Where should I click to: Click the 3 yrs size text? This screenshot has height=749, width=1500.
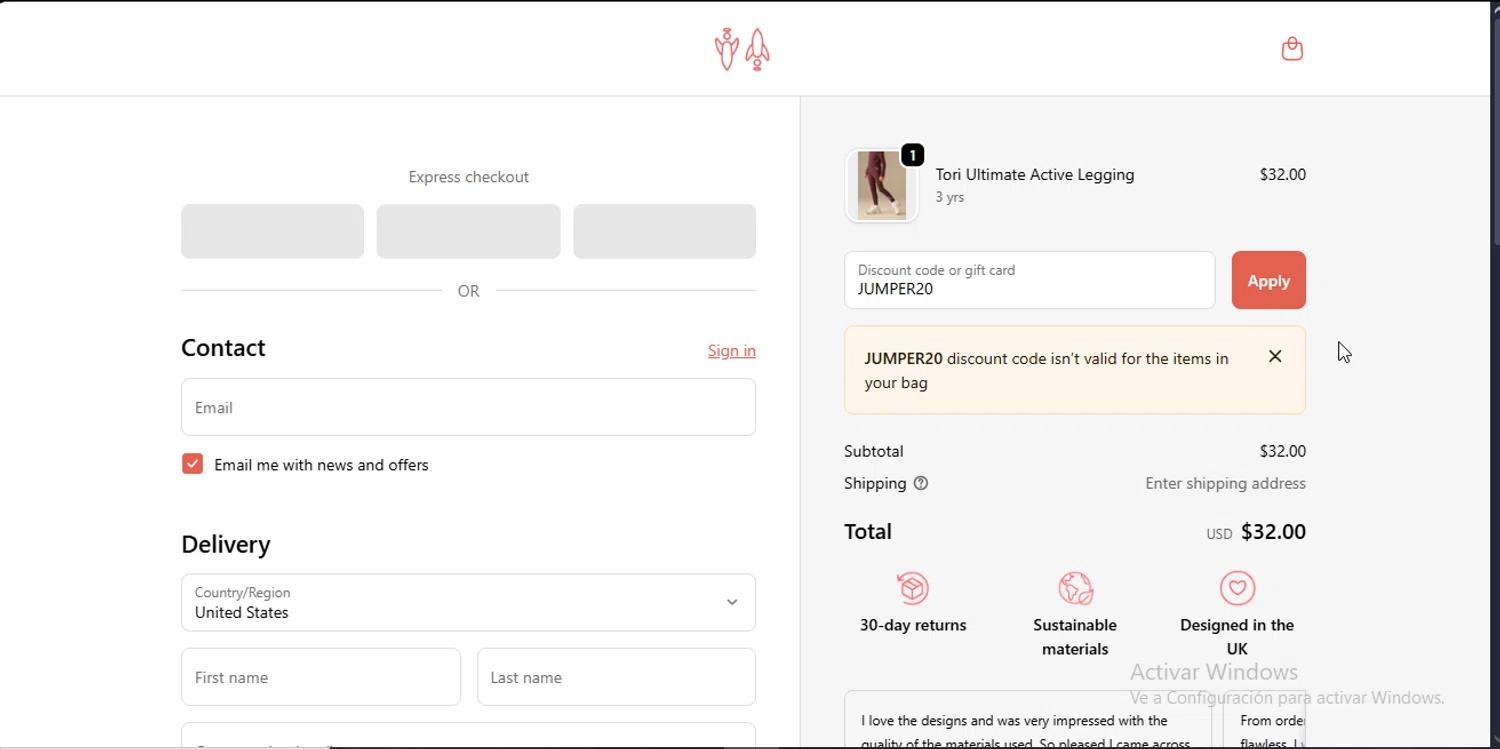point(950,197)
